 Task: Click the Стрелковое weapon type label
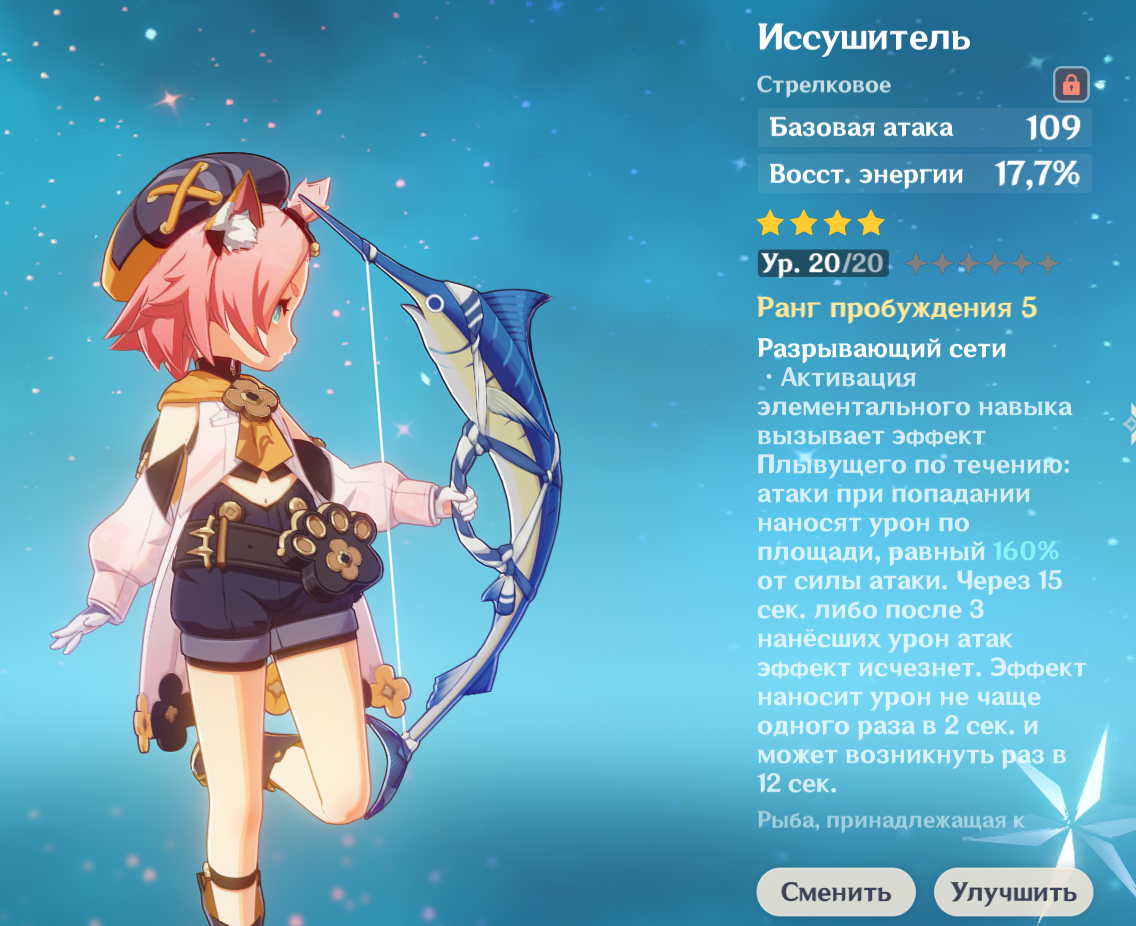pyautogui.click(x=824, y=85)
